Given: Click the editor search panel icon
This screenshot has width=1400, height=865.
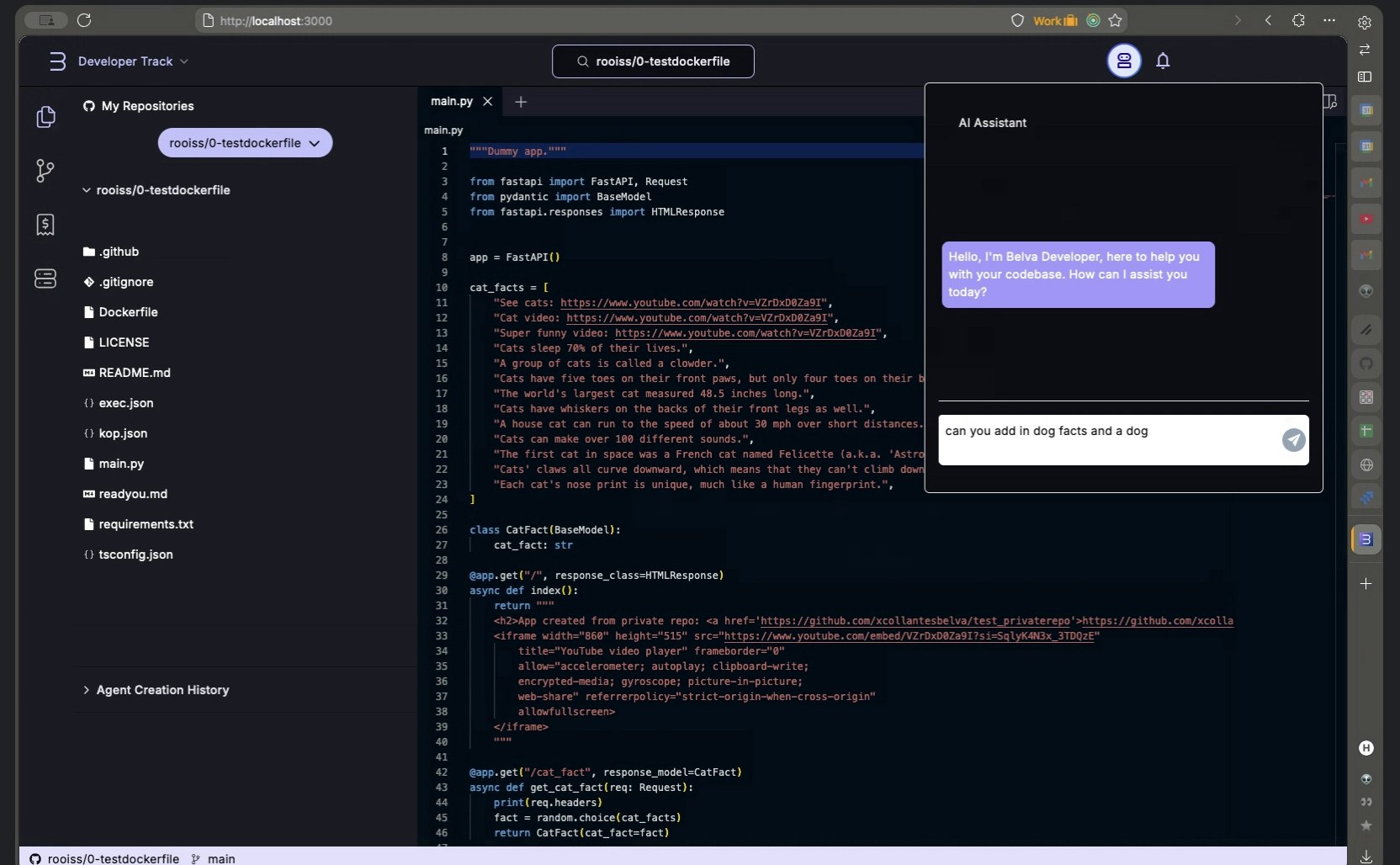Looking at the screenshot, I should click(1330, 102).
